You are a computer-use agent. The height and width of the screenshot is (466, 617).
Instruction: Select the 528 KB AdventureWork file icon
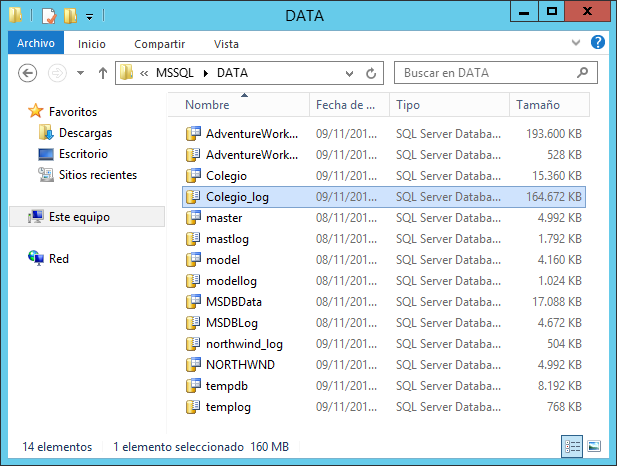pyautogui.click(x=193, y=155)
